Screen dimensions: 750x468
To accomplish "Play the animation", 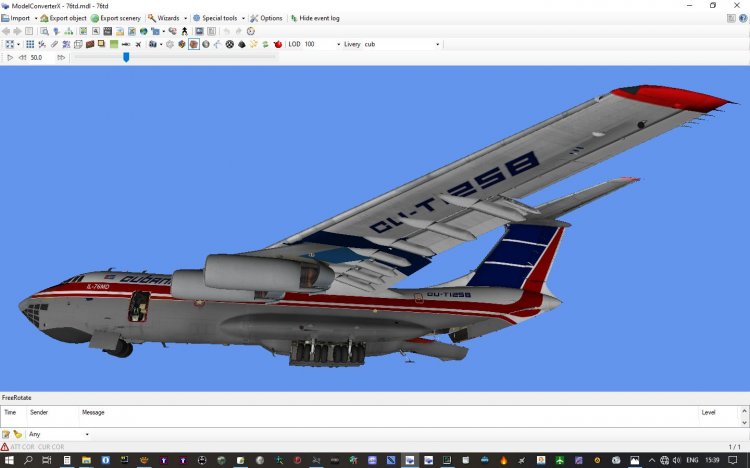I will pos(10,57).
